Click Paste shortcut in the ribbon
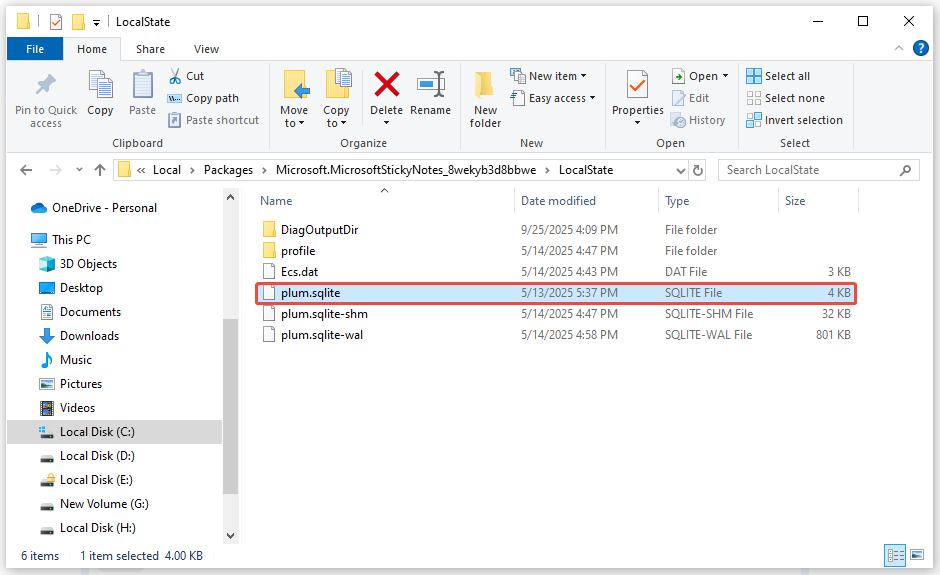 pyautogui.click(x=214, y=120)
